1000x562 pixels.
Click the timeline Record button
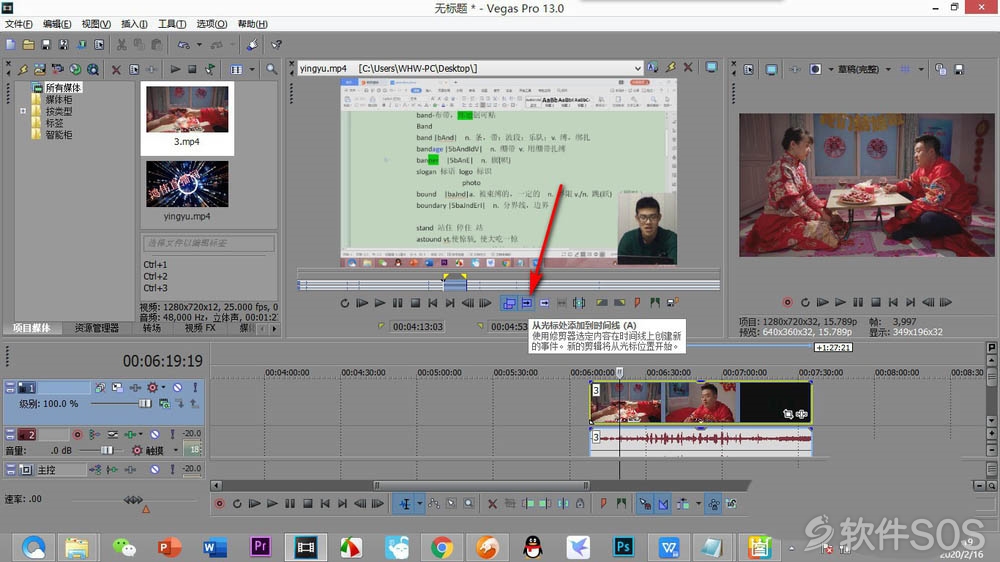219,504
